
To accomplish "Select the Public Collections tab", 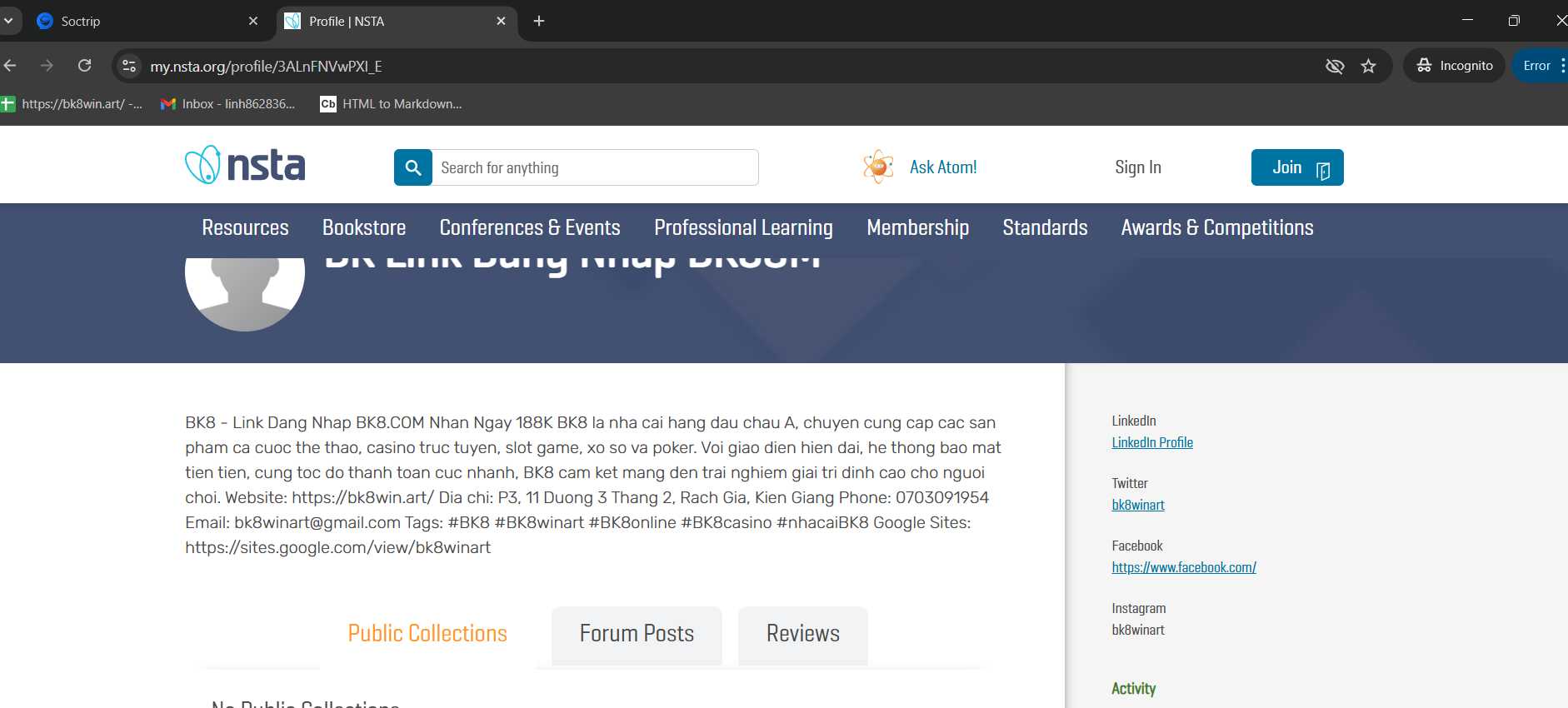I will [427, 634].
